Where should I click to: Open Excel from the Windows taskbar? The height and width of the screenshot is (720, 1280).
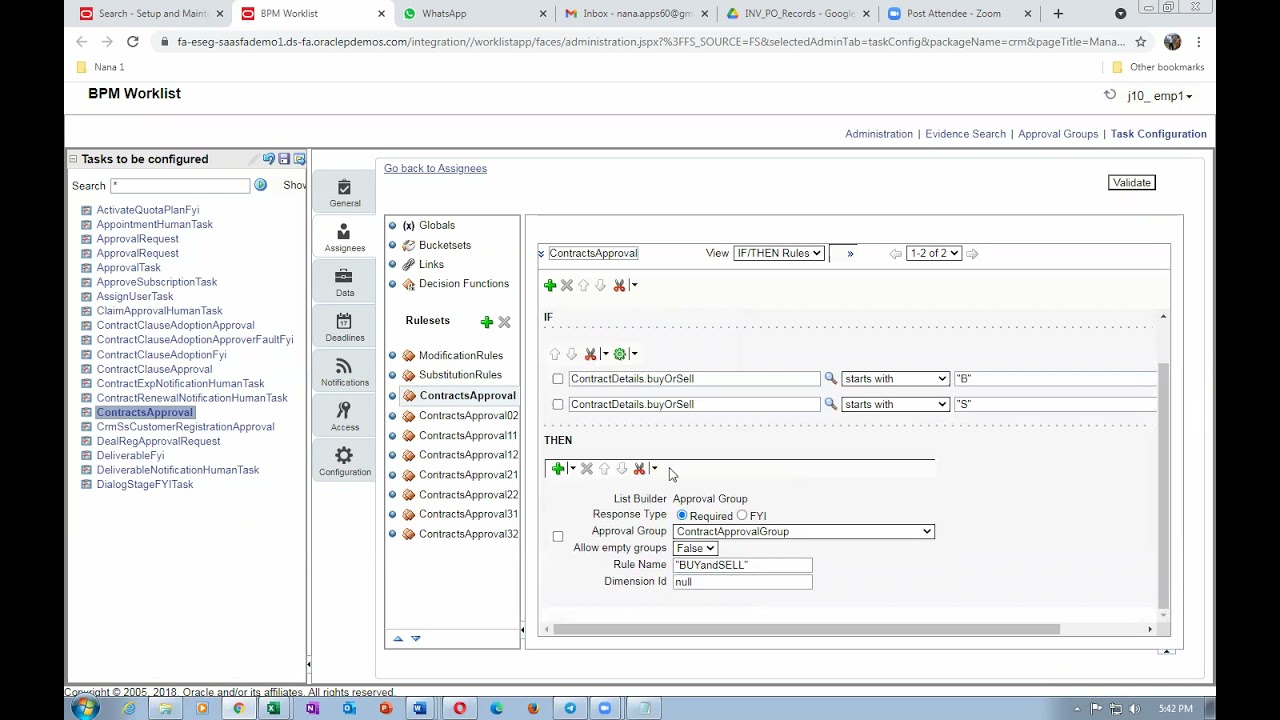pyautogui.click(x=274, y=708)
